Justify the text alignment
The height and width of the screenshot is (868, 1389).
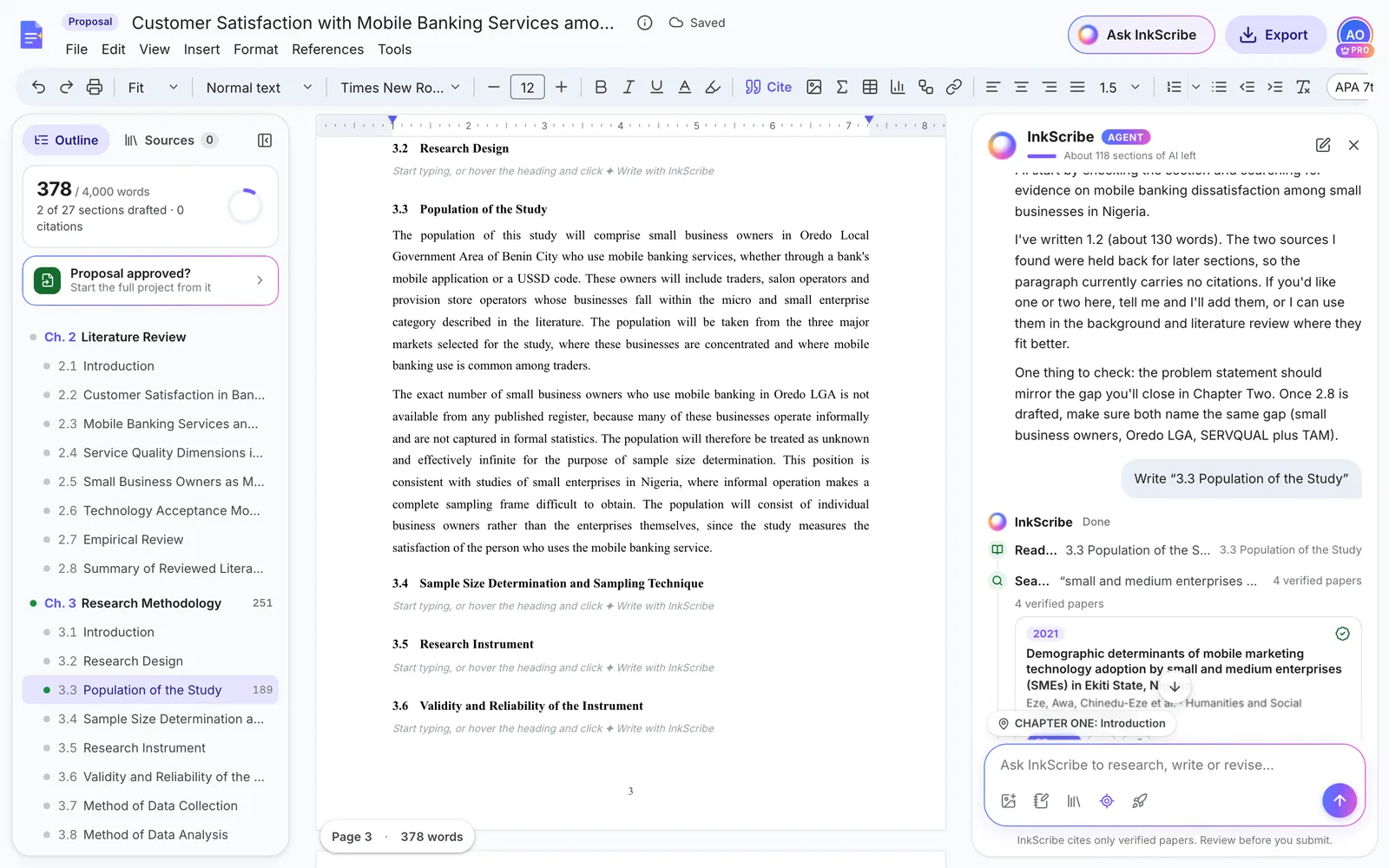pos(1077,87)
